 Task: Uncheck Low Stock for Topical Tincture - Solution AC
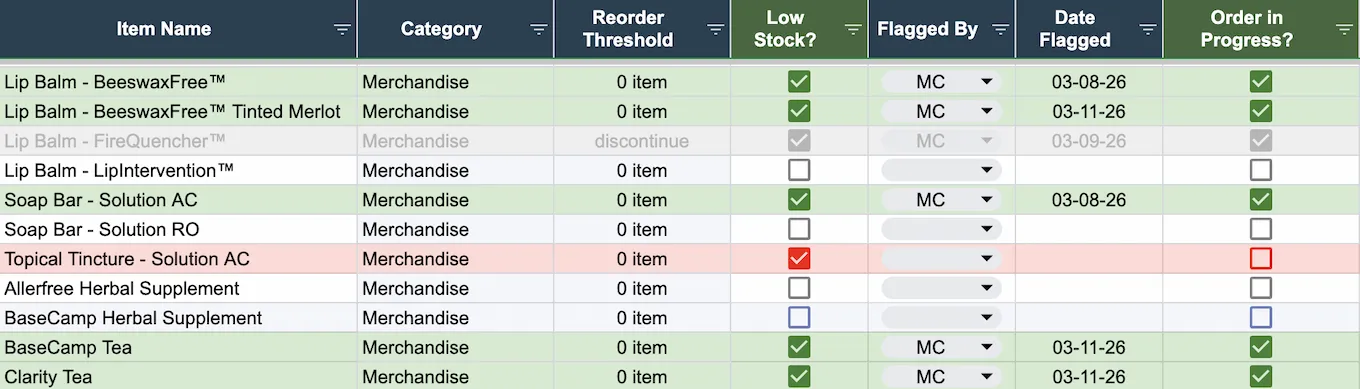(799, 259)
